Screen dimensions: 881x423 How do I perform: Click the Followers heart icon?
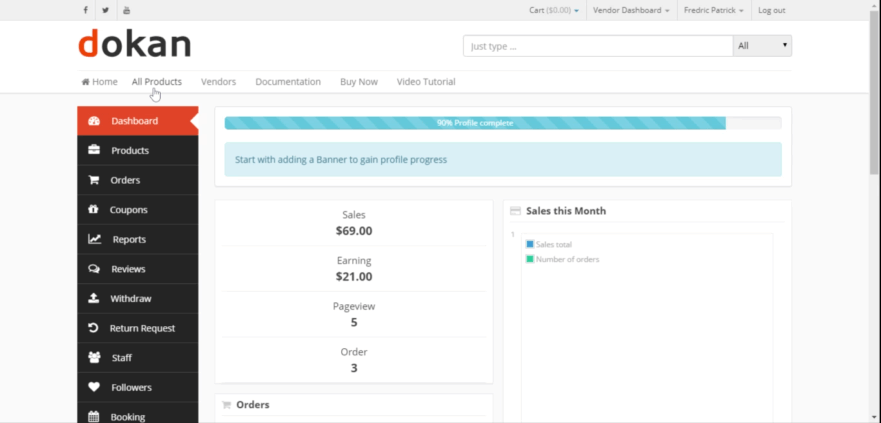(94, 387)
